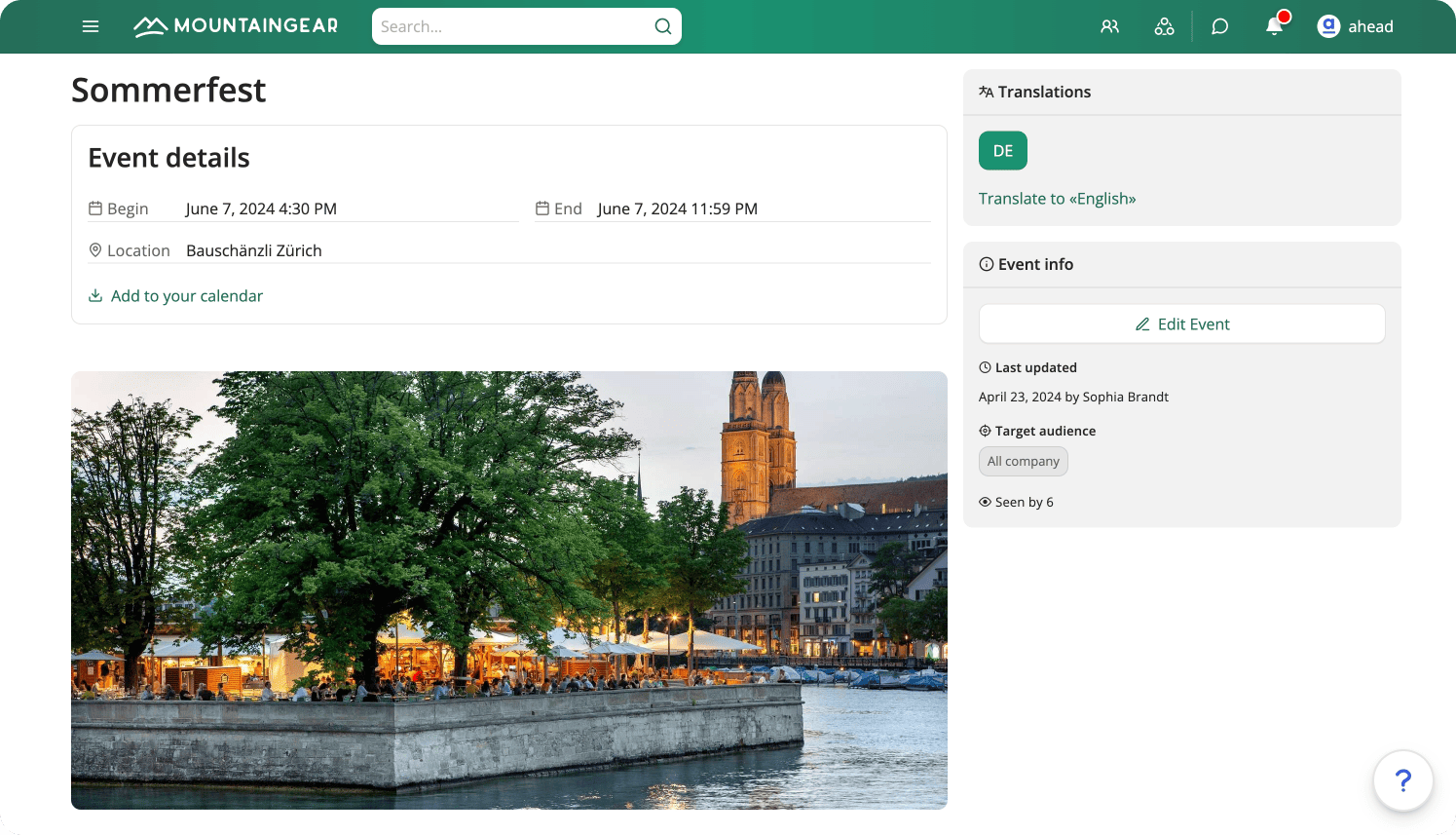Click the eye icon beside Seen by
The image size is (1456, 835).
coord(986,502)
